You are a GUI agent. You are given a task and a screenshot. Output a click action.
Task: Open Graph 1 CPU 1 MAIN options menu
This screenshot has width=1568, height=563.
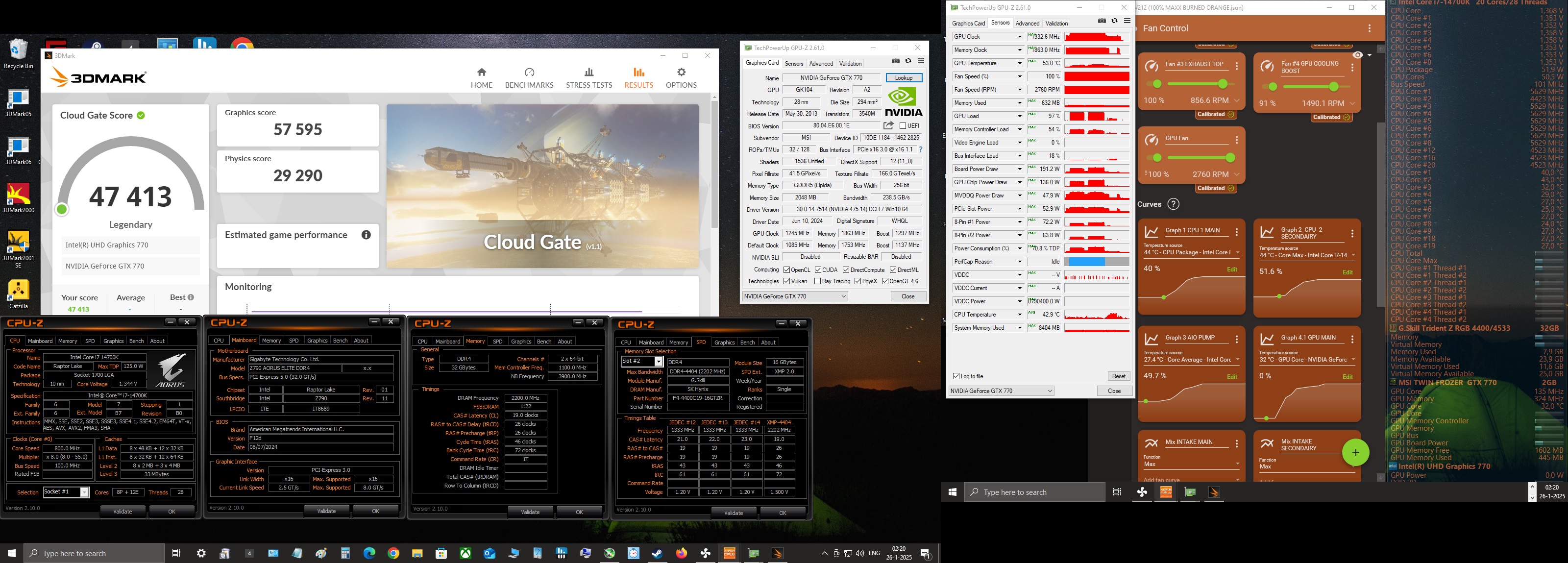tap(1236, 232)
